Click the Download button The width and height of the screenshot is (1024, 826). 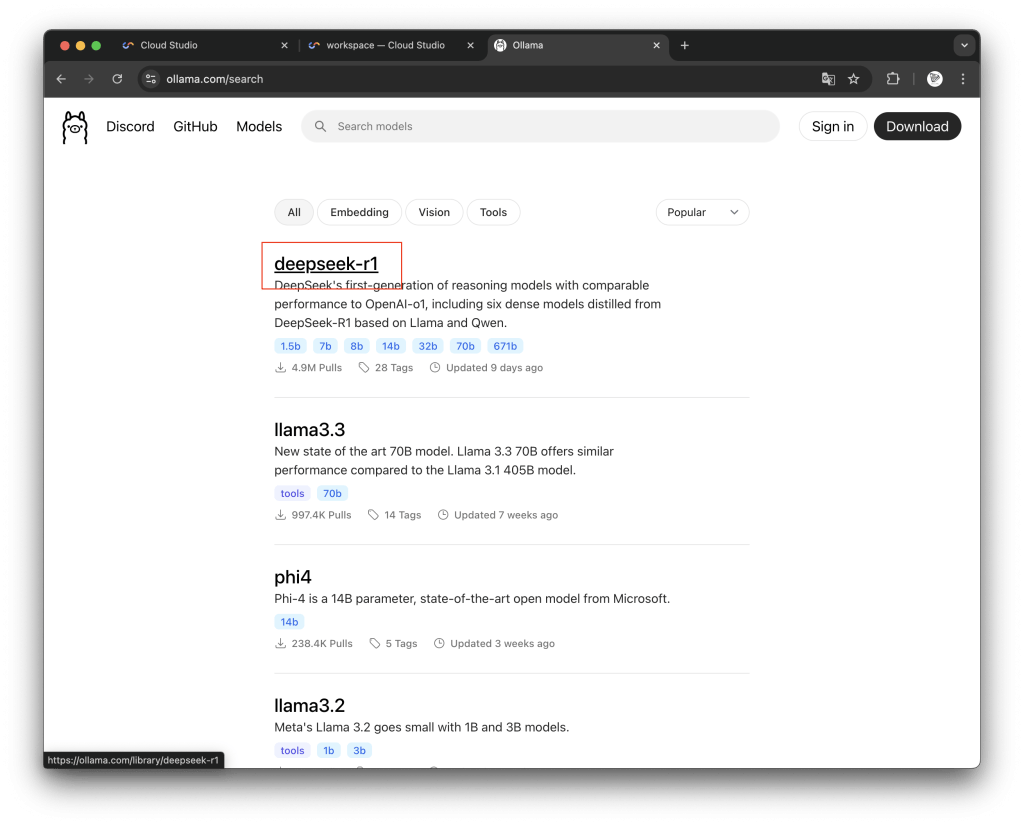(917, 126)
